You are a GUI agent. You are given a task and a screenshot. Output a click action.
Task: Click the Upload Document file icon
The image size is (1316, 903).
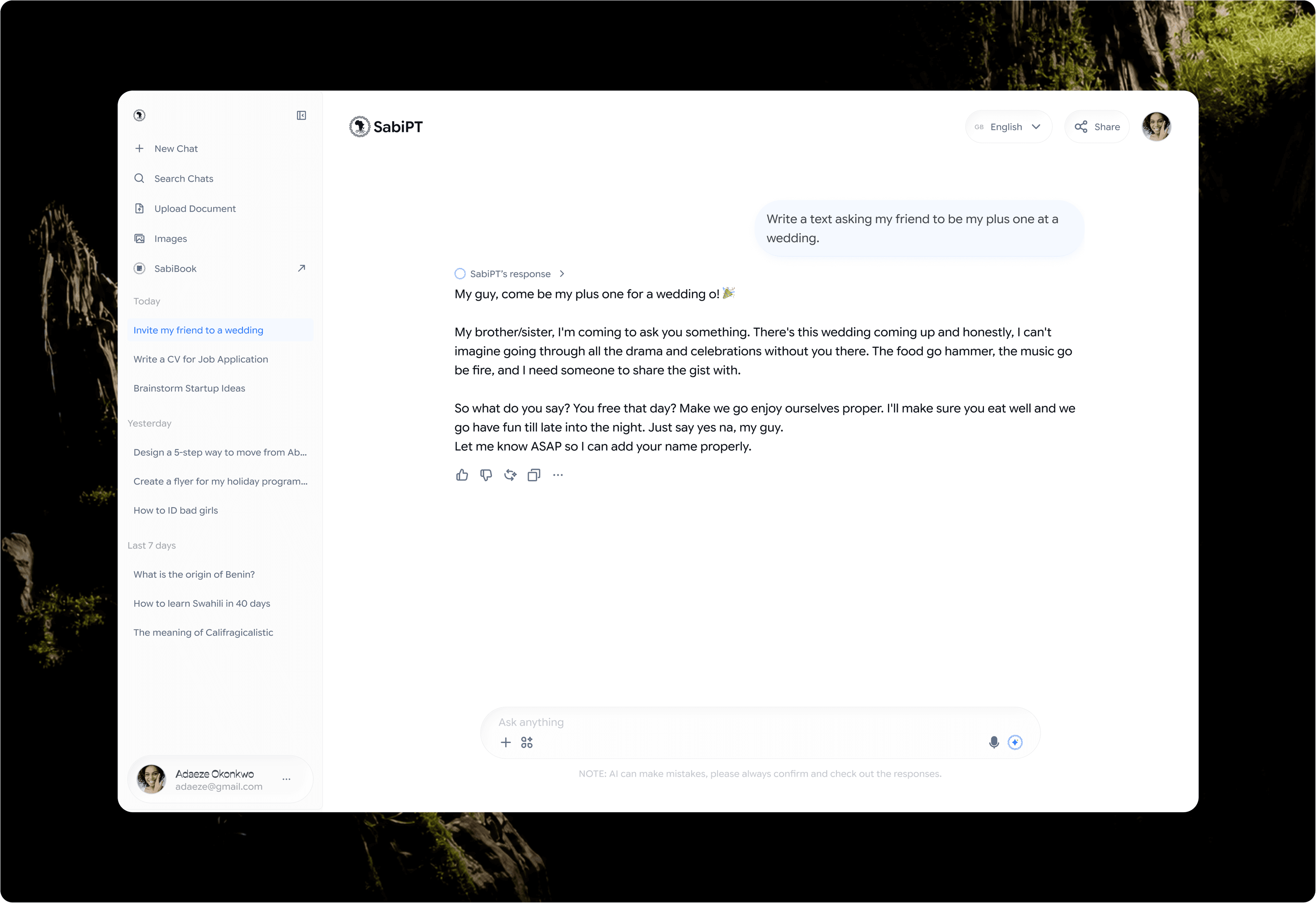point(139,208)
